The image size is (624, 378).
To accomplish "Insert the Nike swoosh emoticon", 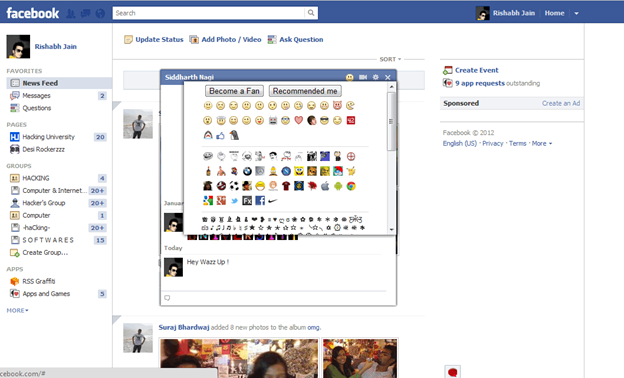I will [273, 201].
